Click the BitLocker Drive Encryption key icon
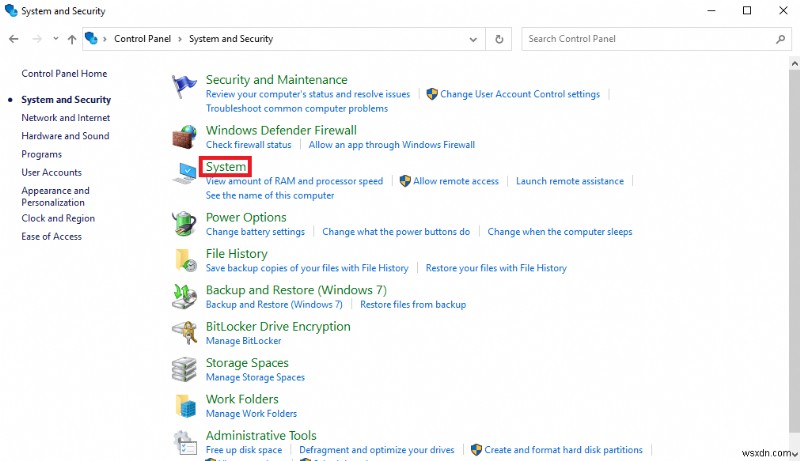Screen dimensions: 800x461 (x=184, y=333)
